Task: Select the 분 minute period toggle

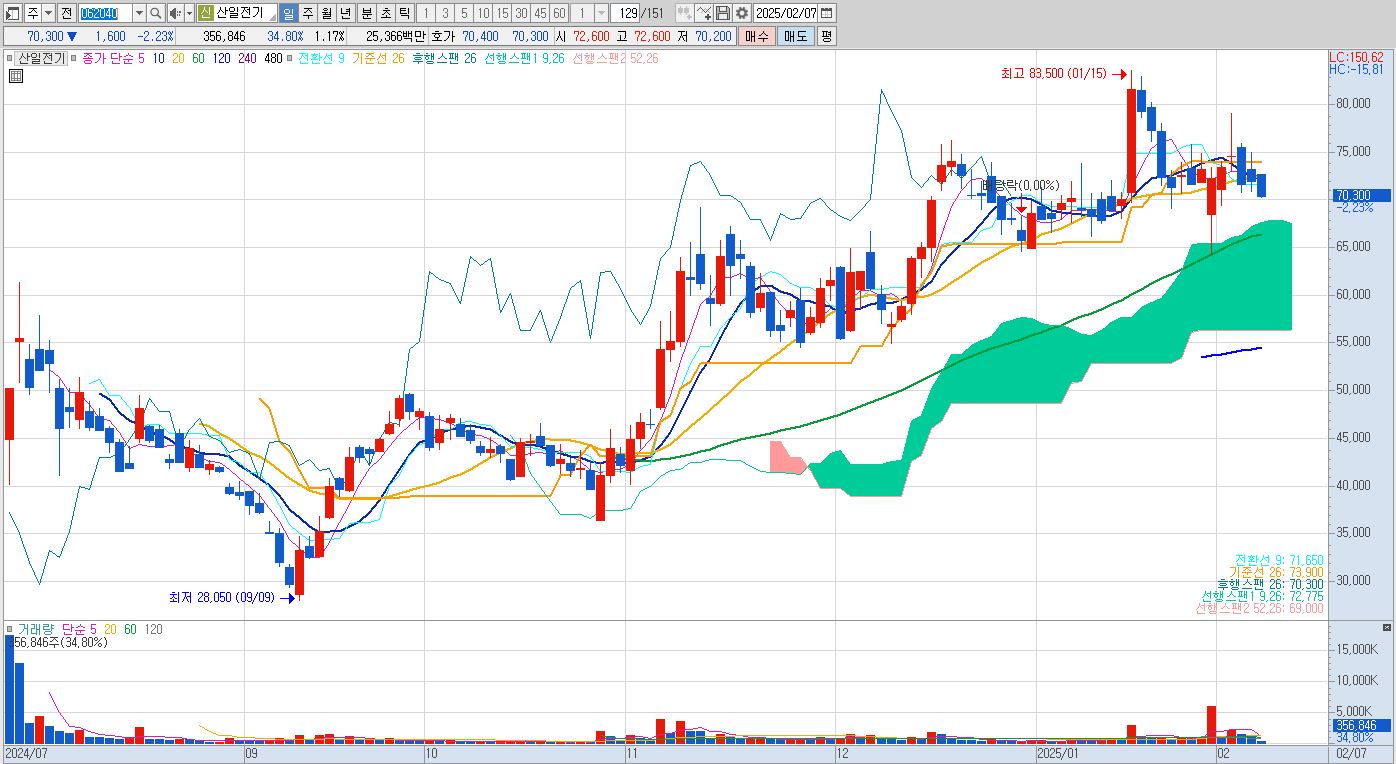Action: 366,13
